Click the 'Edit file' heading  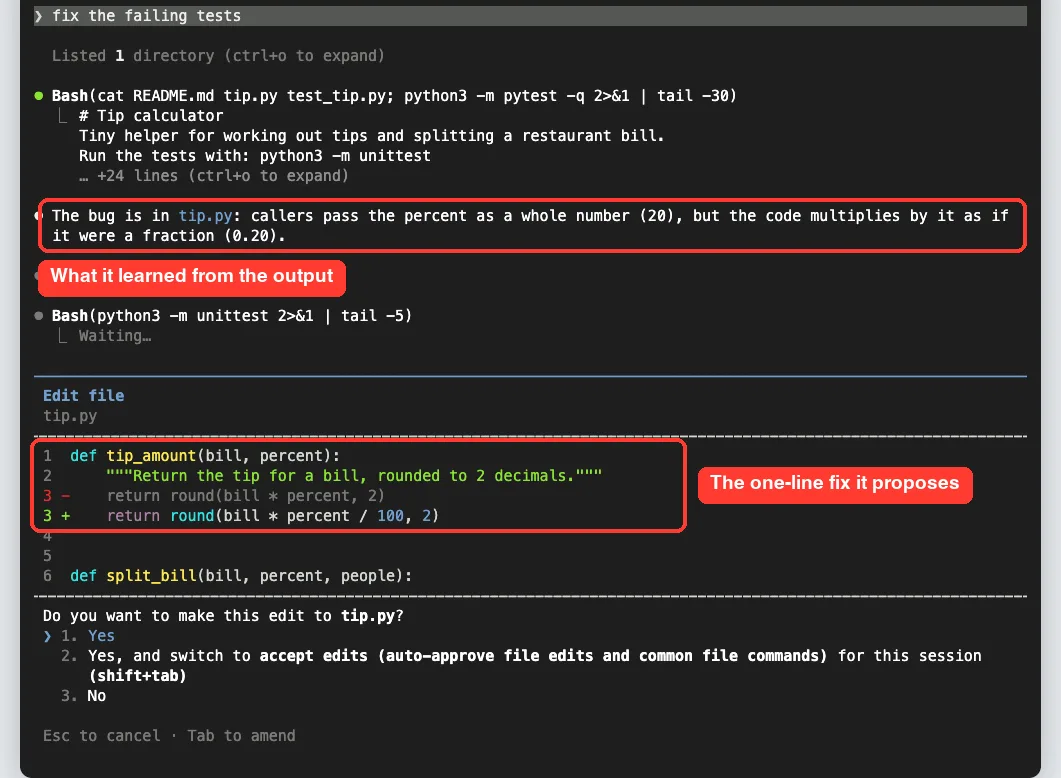pos(83,396)
